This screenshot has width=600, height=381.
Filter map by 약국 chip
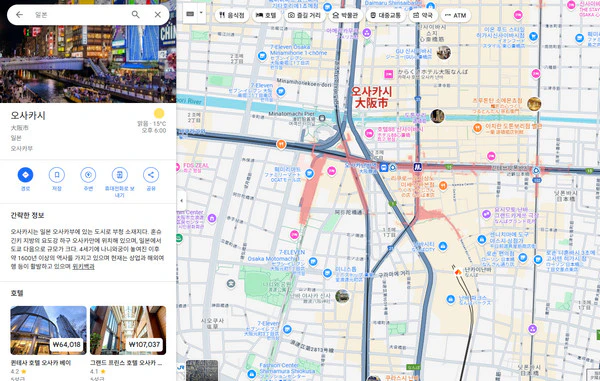(x=423, y=15)
